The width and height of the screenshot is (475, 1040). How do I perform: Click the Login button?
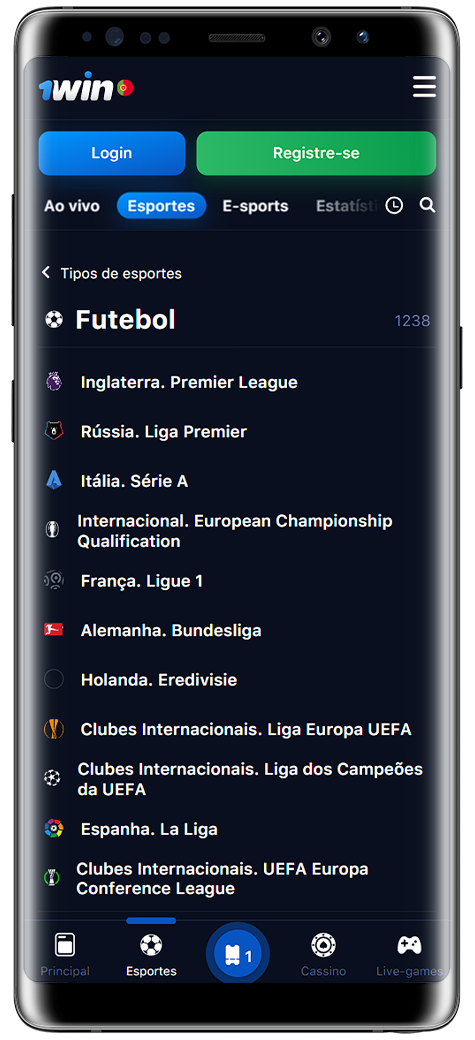pos(111,153)
